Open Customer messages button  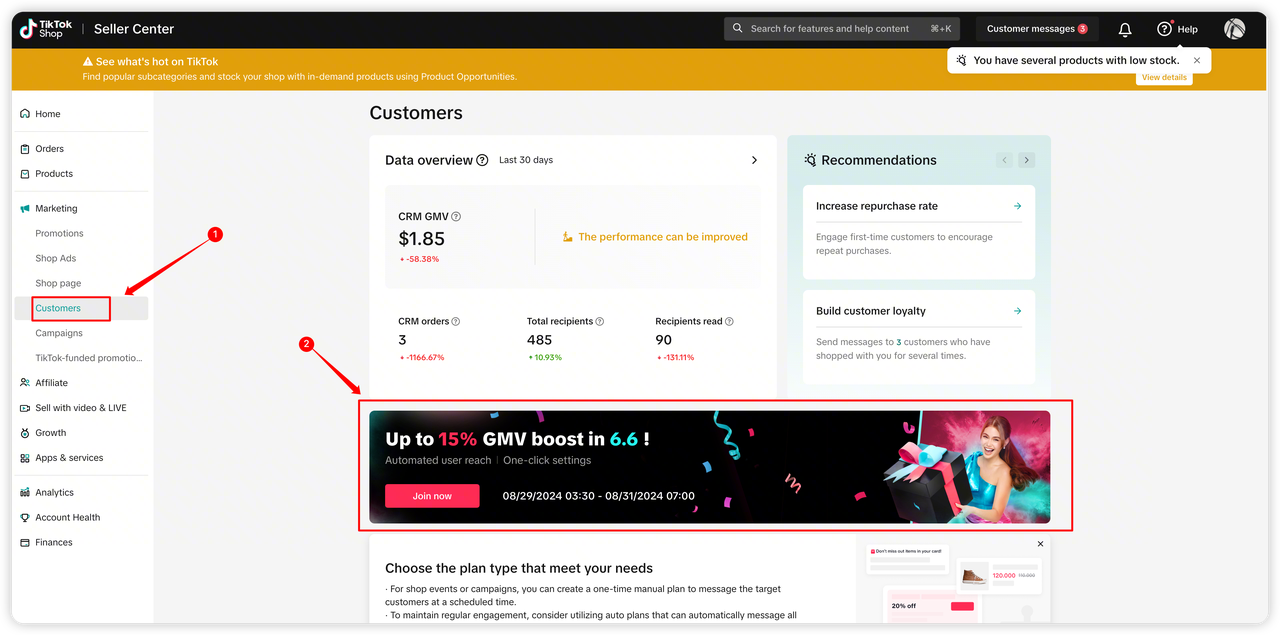click(x=1036, y=29)
